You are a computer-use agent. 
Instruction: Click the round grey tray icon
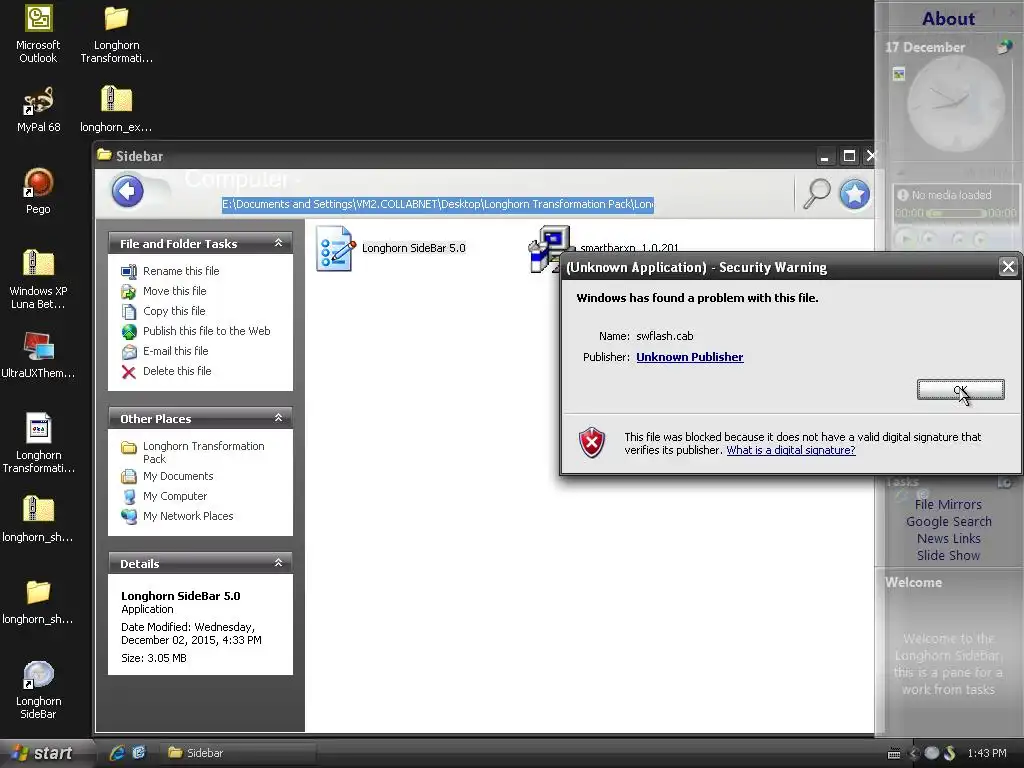point(932,753)
